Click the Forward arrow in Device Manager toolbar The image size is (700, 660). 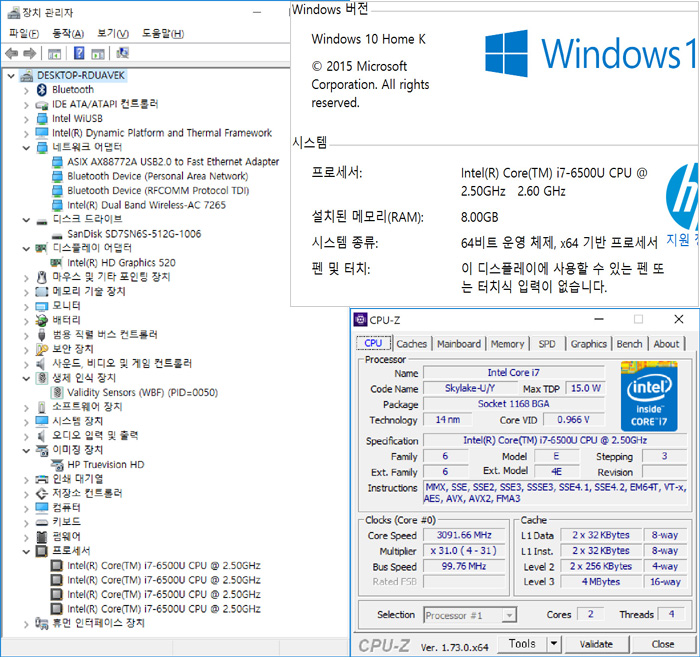[x=29, y=53]
